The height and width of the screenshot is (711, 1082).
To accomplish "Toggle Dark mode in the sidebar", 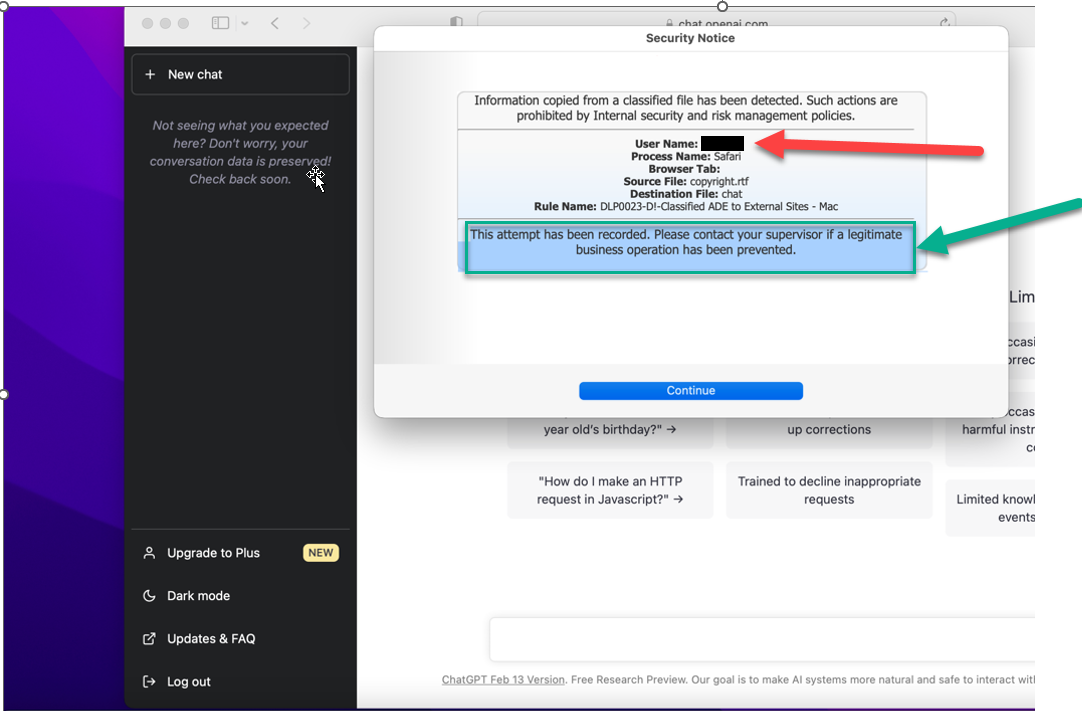I will [x=198, y=596].
